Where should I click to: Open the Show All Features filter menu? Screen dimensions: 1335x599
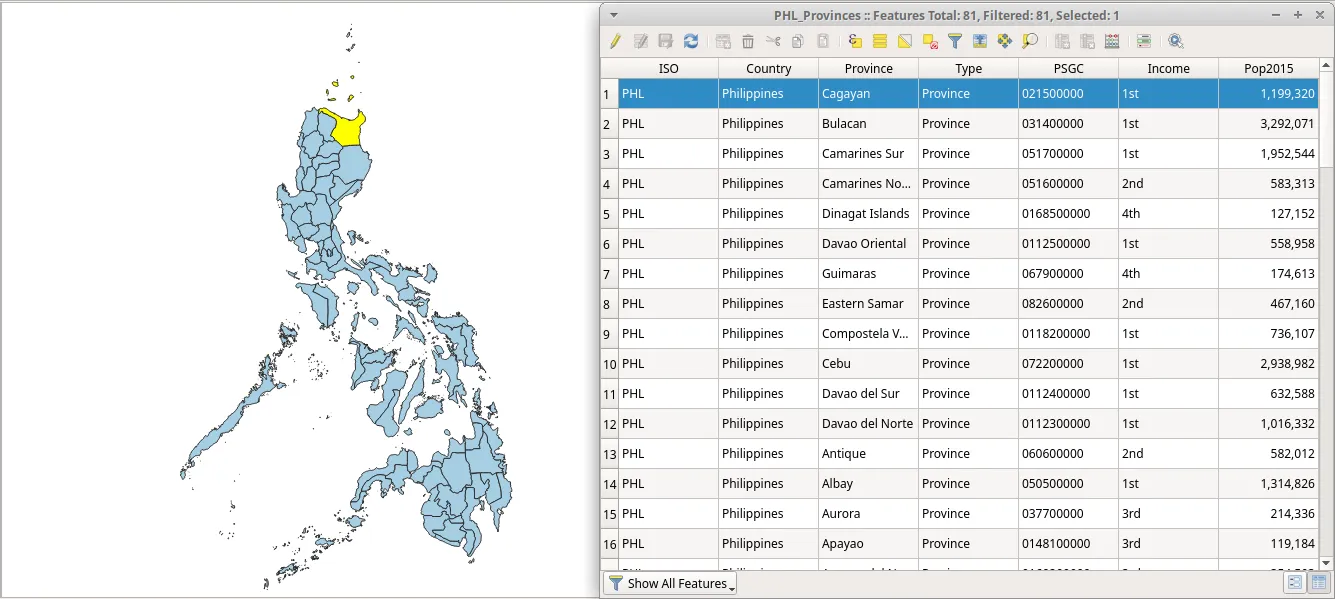click(x=669, y=583)
